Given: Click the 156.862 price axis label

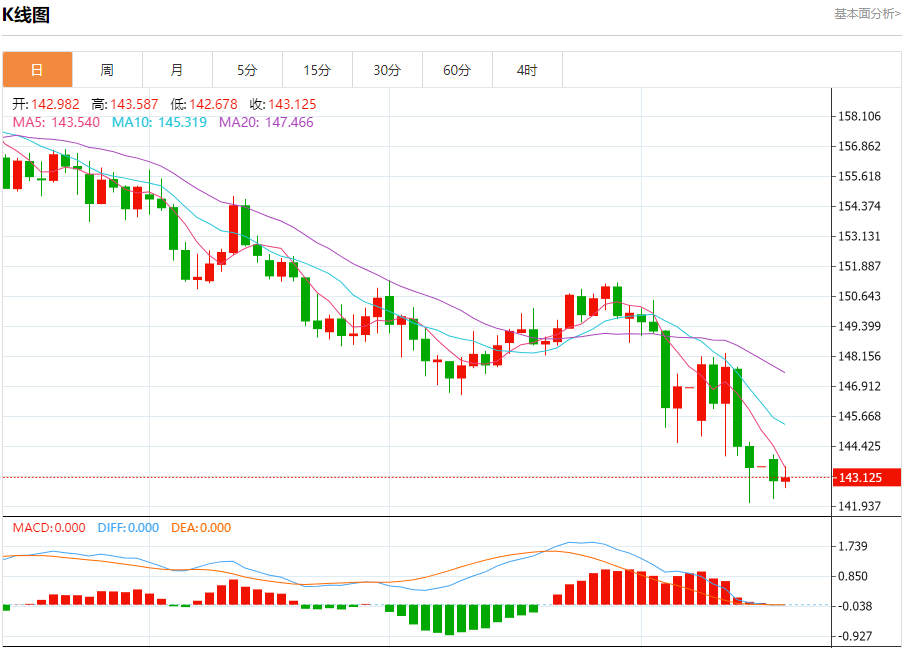Looking at the screenshot, I should click(x=860, y=146).
